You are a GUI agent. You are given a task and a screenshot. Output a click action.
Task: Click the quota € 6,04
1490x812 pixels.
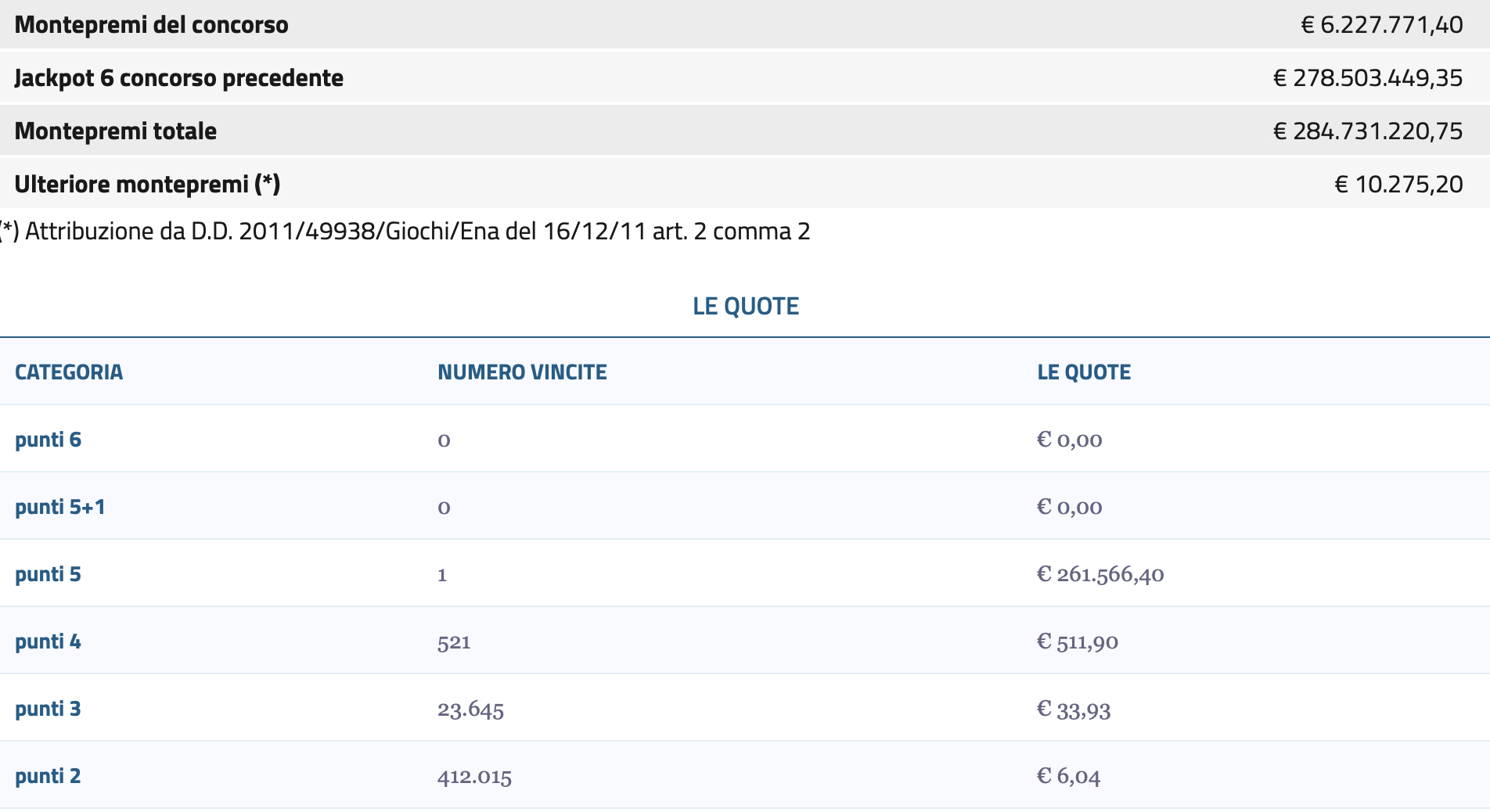pyautogui.click(x=1069, y=776)
